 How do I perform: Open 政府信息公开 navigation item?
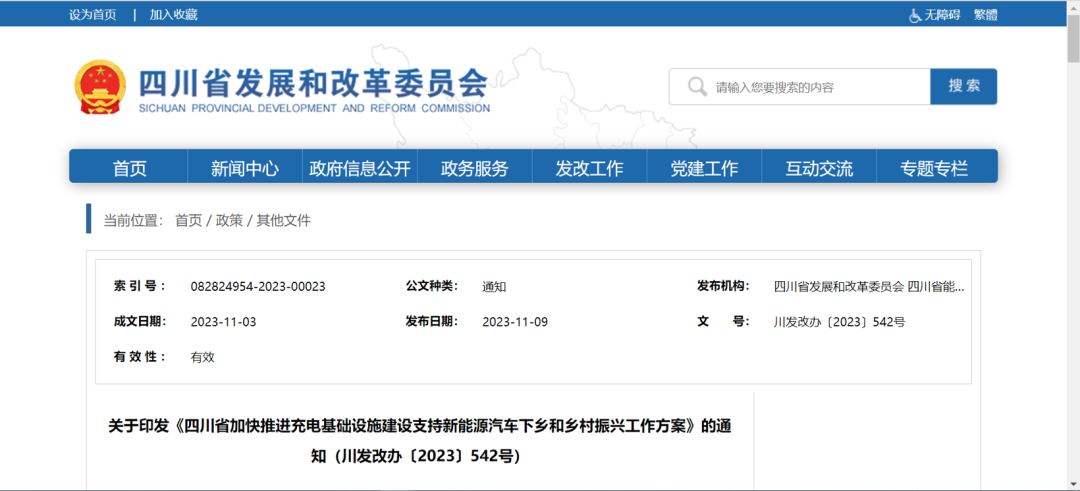pyautogui.click(x=360, y=168)
